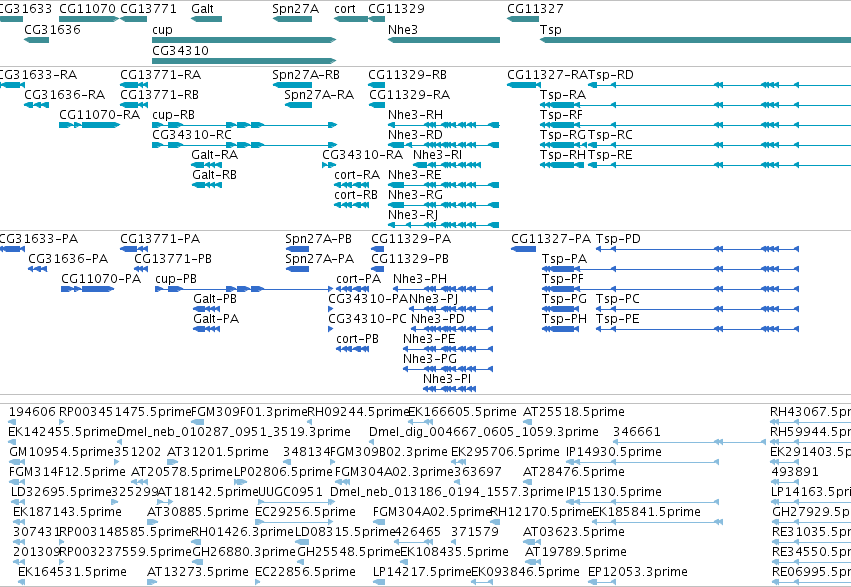Click the Galt gene label
The height and width of the screenshot is (587, 851).
pos(202,9)
